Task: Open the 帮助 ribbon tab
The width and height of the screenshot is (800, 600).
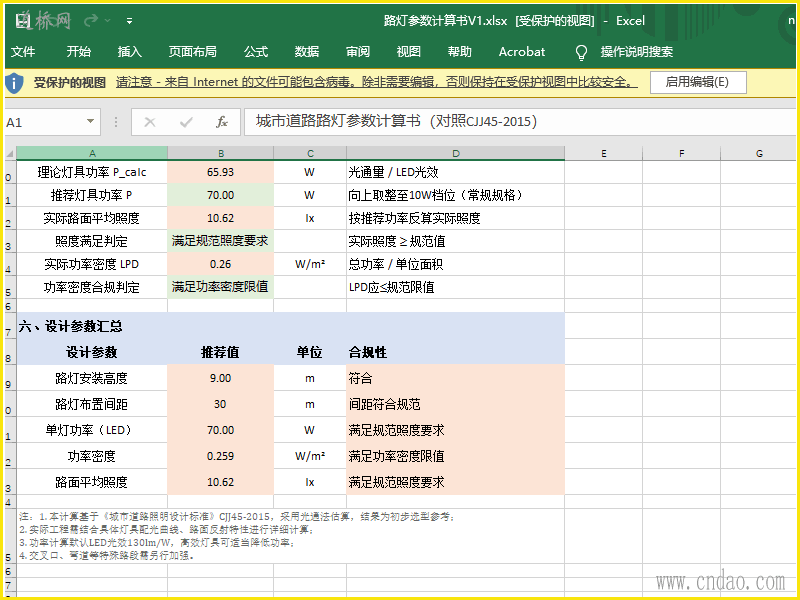Action: (460, 52)
